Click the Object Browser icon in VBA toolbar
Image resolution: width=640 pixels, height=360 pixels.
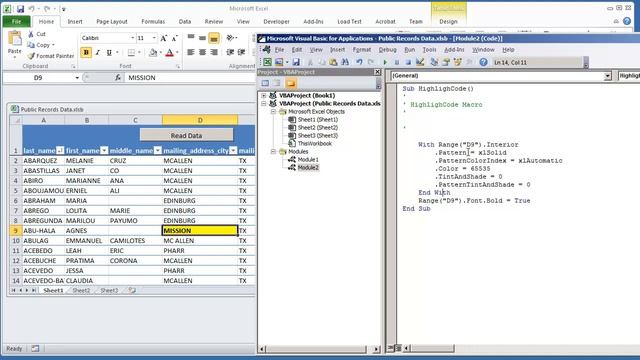coord(458,62)
